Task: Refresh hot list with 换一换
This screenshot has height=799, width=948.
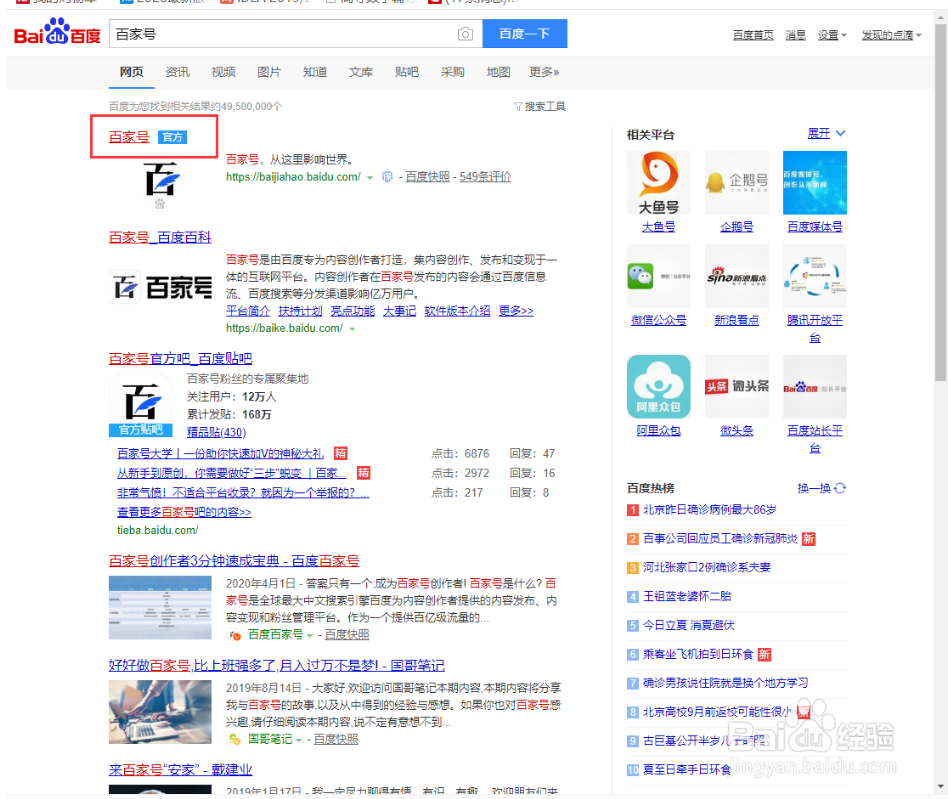Action: click(x=821, y=488)
